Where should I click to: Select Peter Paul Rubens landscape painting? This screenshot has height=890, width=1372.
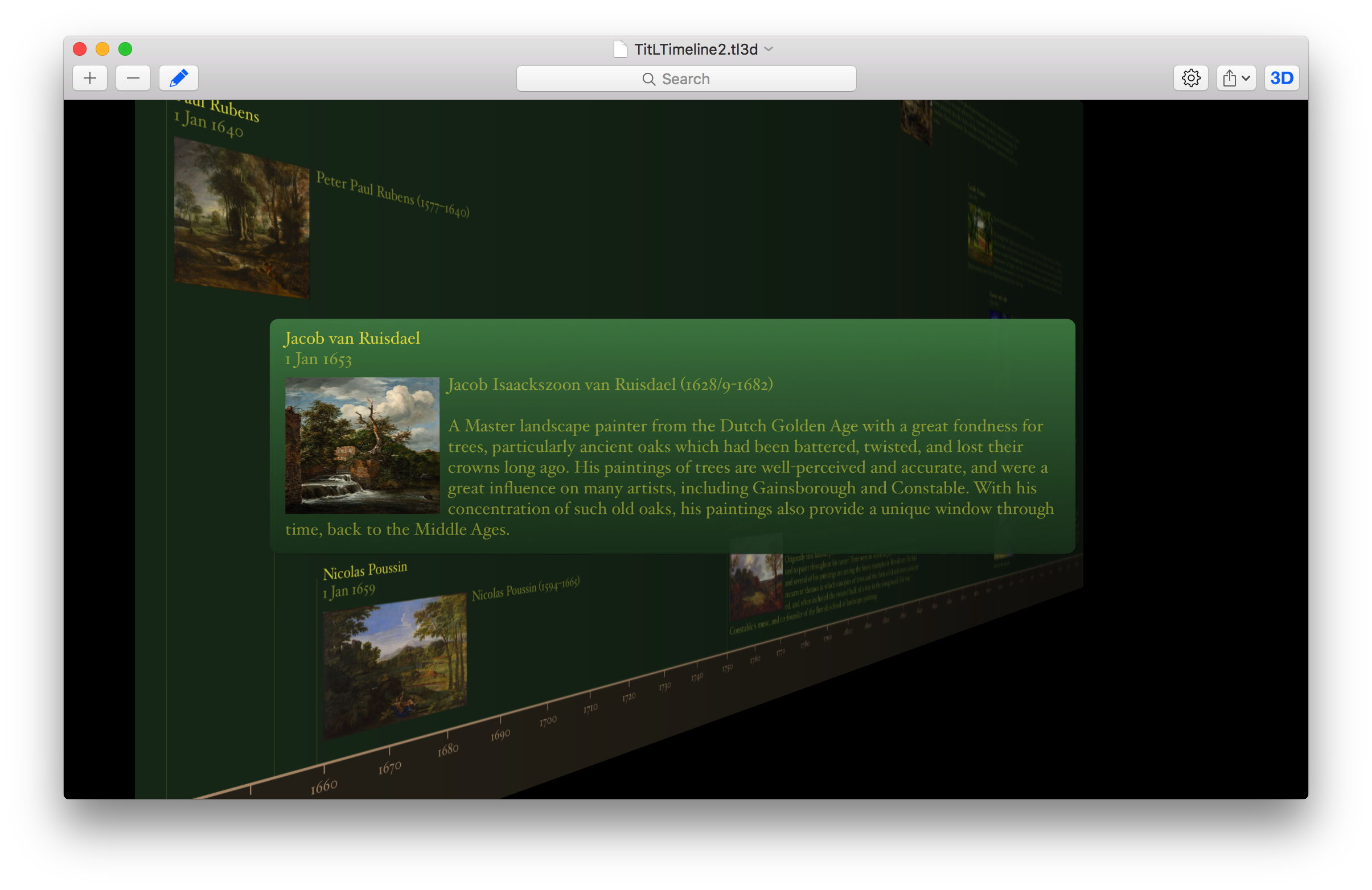241,219
